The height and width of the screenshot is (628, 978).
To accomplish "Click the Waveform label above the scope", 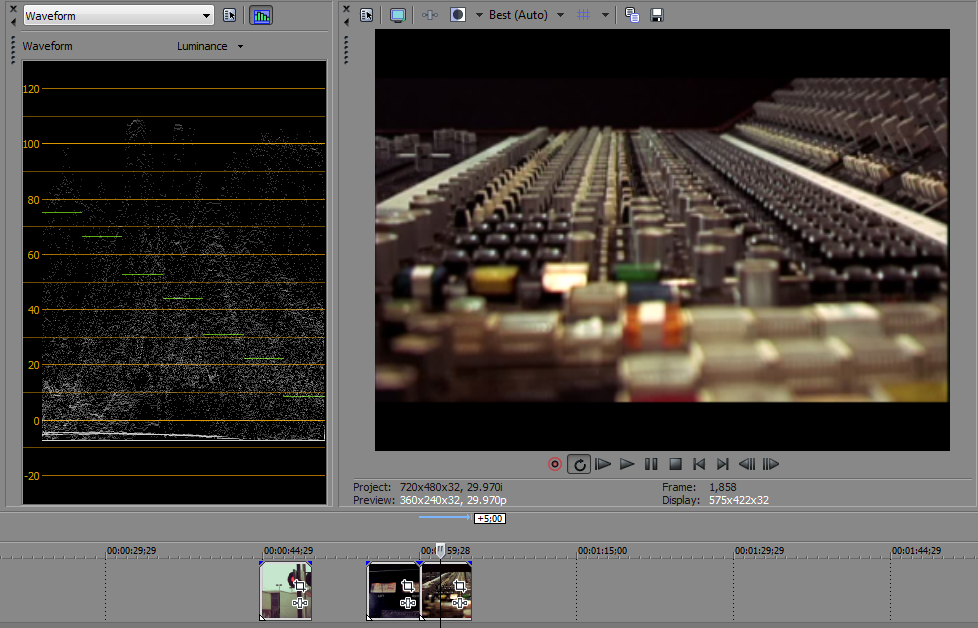I will click(x=47, y=46).
